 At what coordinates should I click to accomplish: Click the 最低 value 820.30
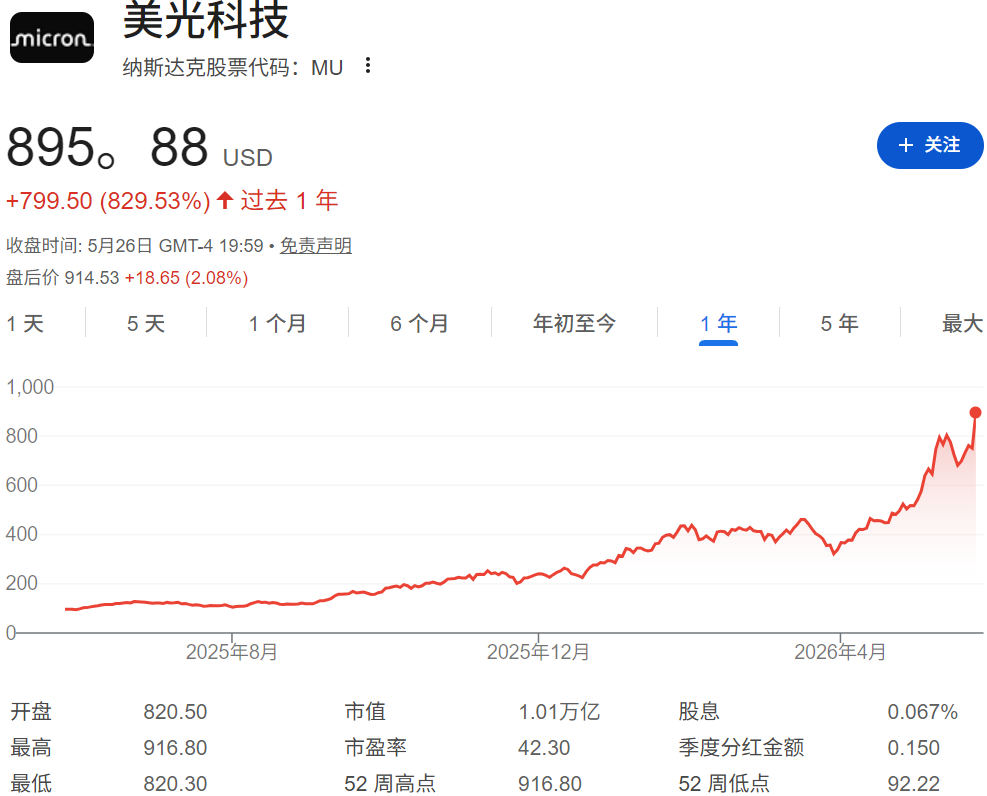[175, 783]
